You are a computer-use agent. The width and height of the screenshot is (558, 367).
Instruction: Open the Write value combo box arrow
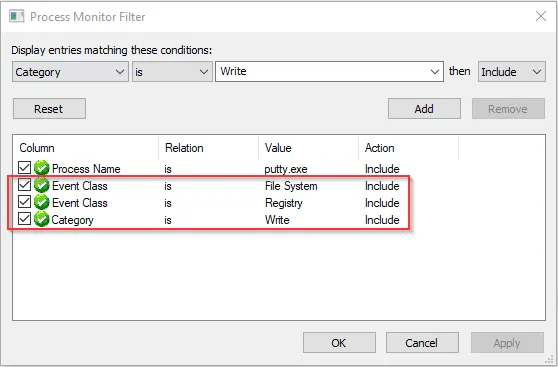tap(435, 72)
